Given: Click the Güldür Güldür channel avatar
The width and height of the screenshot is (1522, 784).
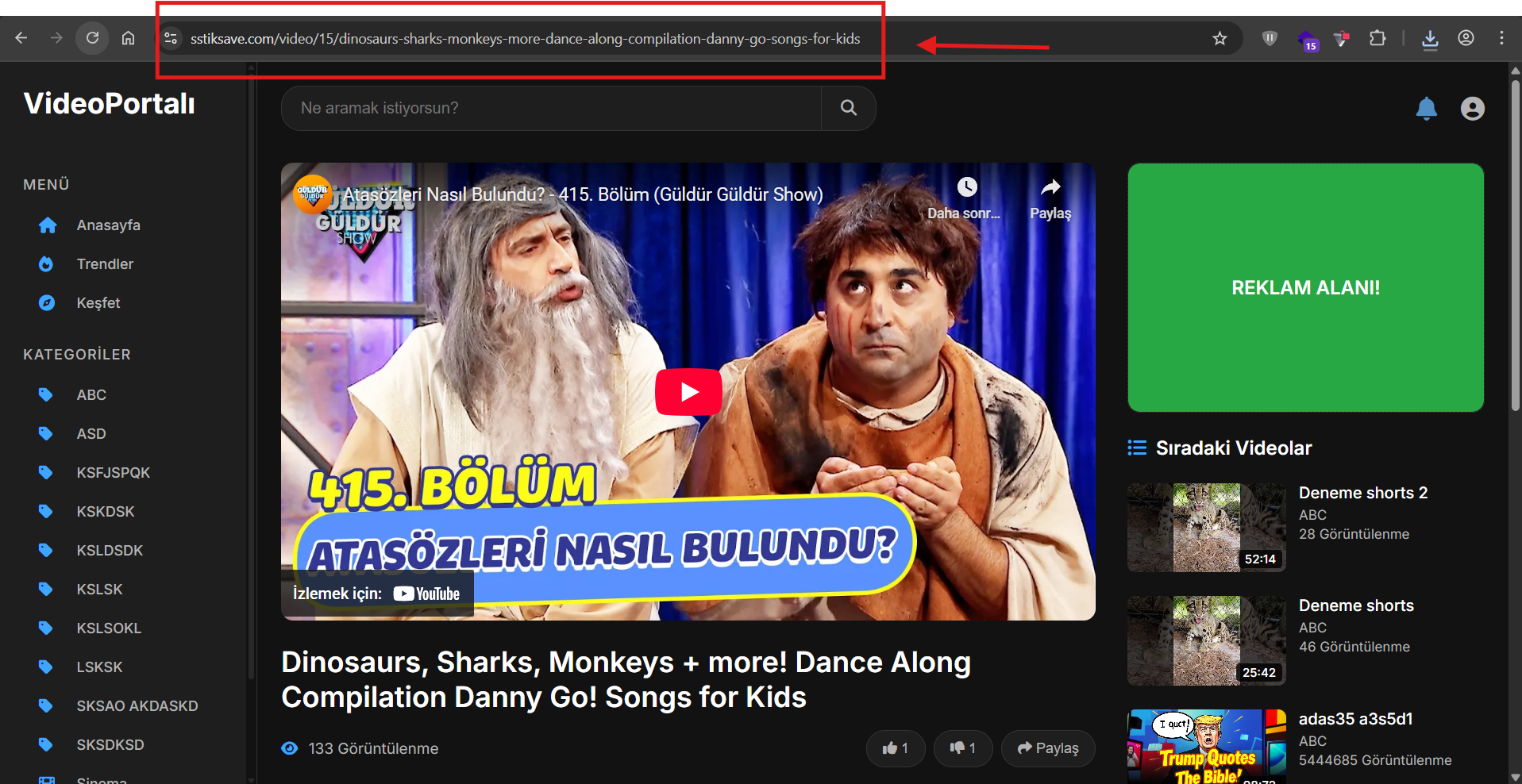Looking at the screenshot, I should [x=313, y=194].
